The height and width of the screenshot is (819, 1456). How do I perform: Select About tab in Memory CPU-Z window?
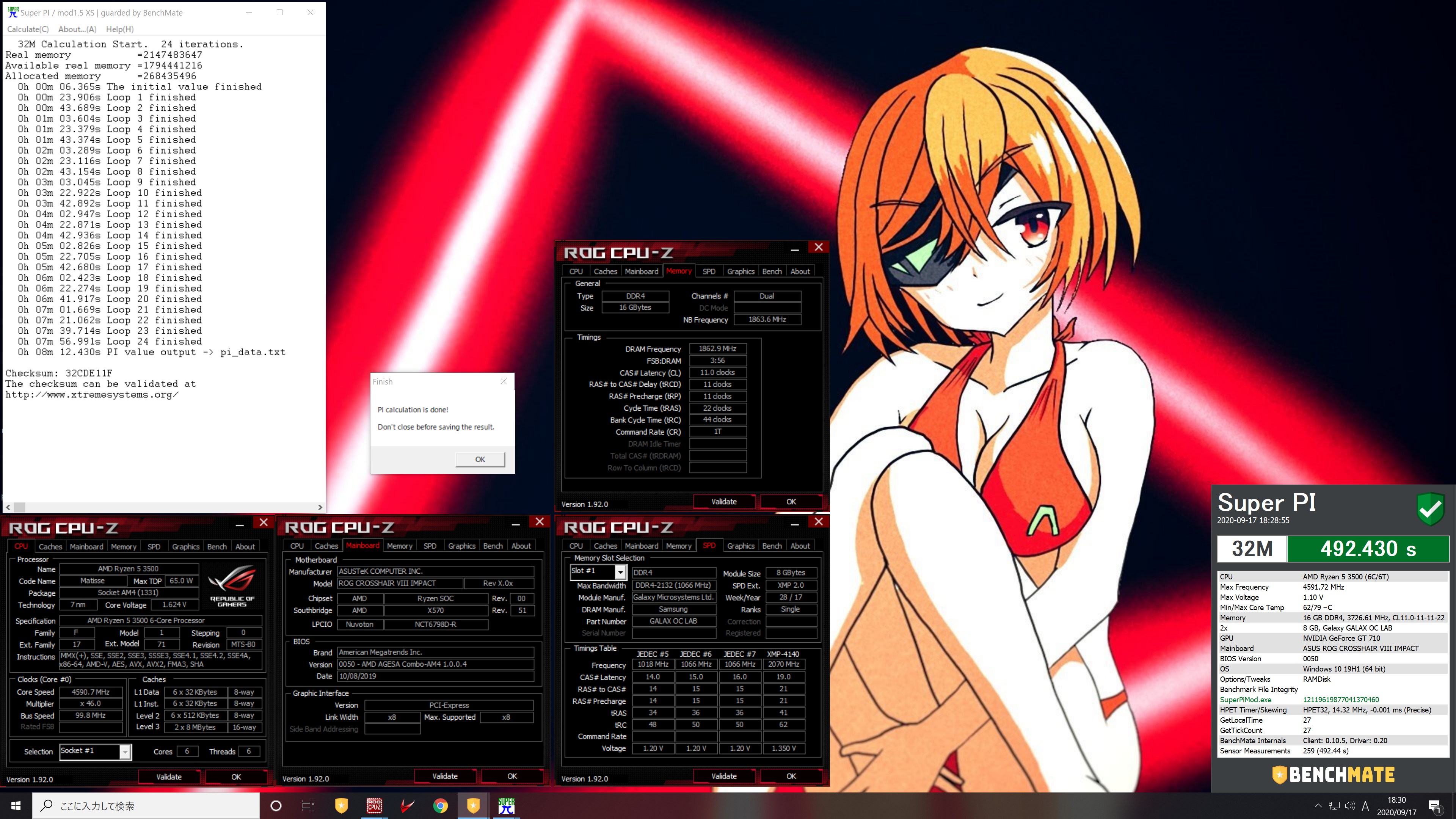(800, 271)
